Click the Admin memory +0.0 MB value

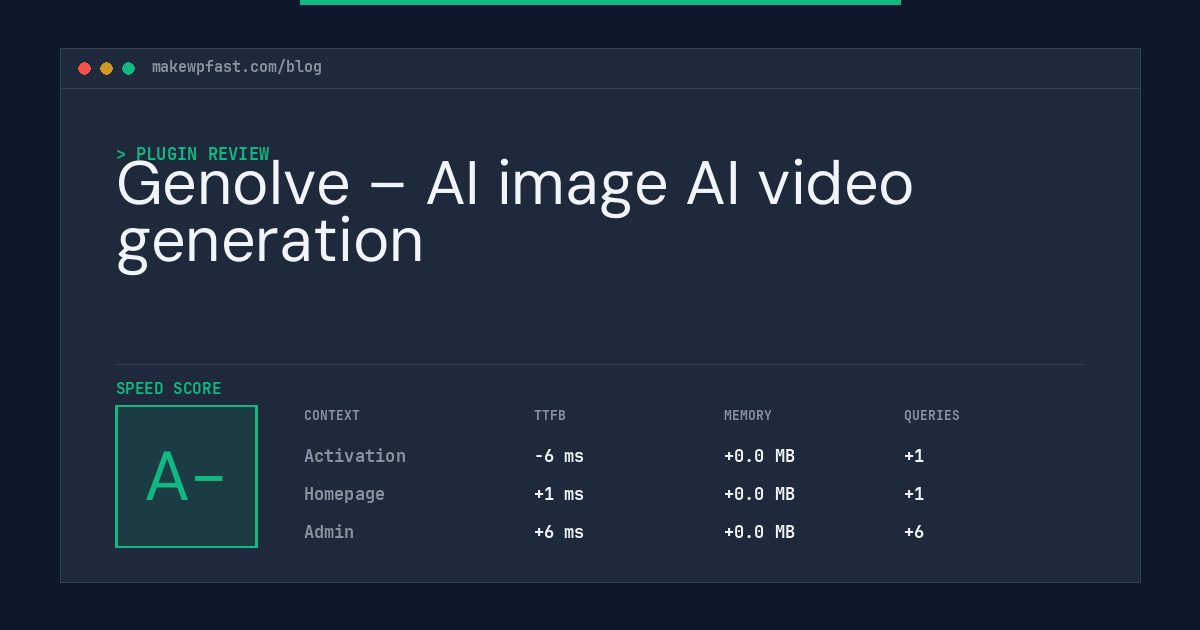759,532
